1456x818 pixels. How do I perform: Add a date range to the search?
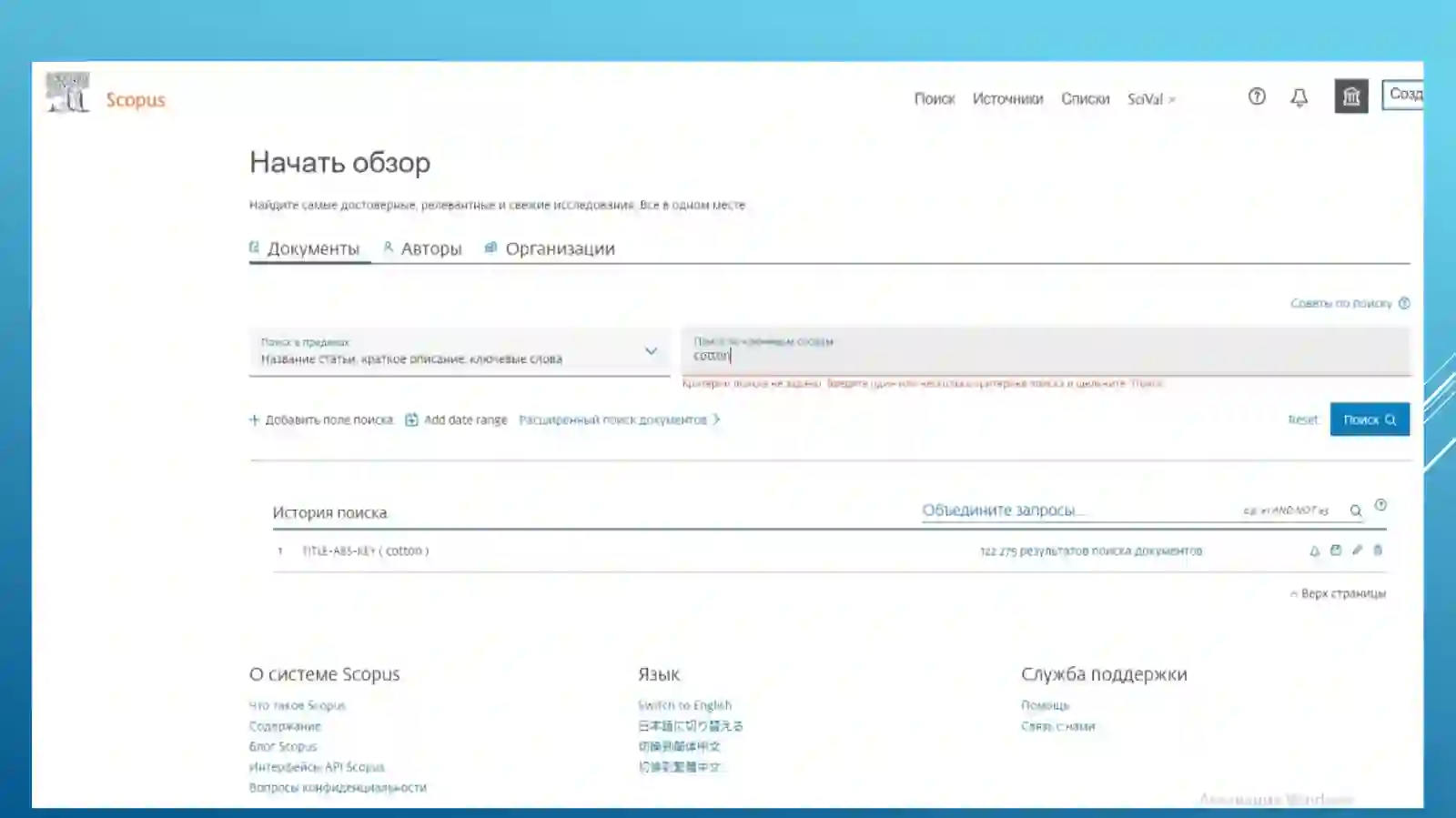(456, 419)
